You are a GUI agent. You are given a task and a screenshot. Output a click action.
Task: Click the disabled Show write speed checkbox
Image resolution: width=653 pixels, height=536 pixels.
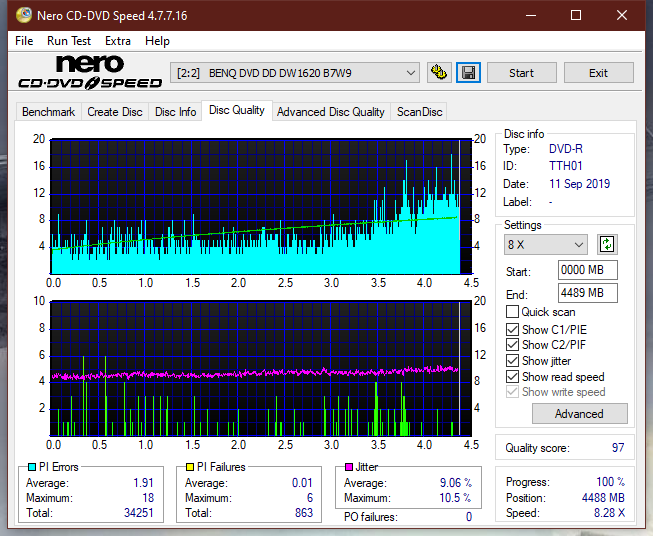click(x=512, y=392)
